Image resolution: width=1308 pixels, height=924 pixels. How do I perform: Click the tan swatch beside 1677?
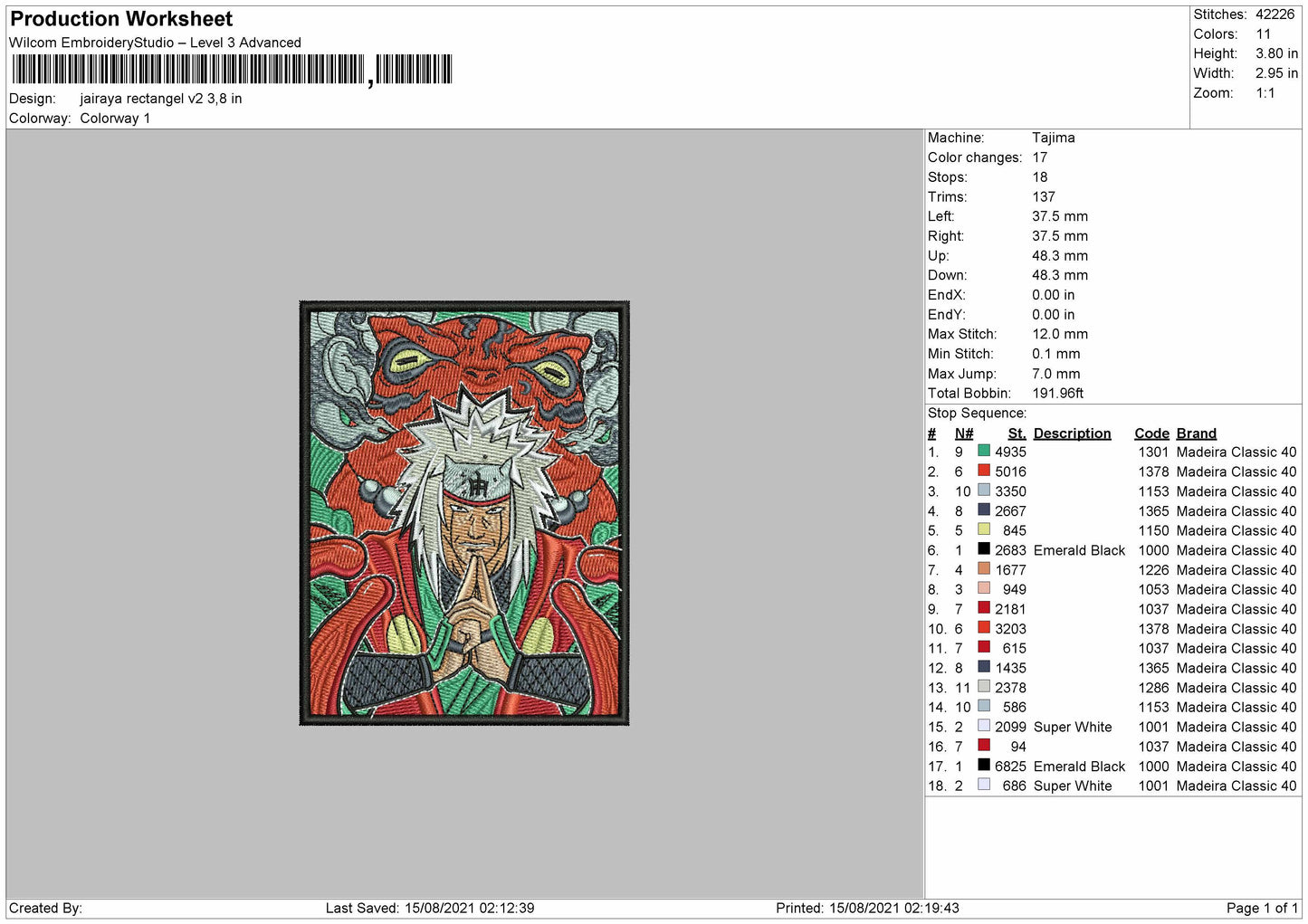(984, 568)
